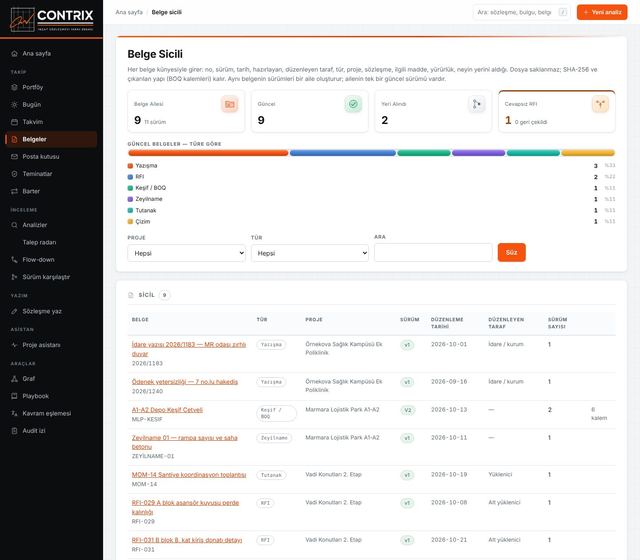Click the Belge Ailesi folder icon
Image resolution: width=640 pixels, height=560 pixels.
(230, 104)
